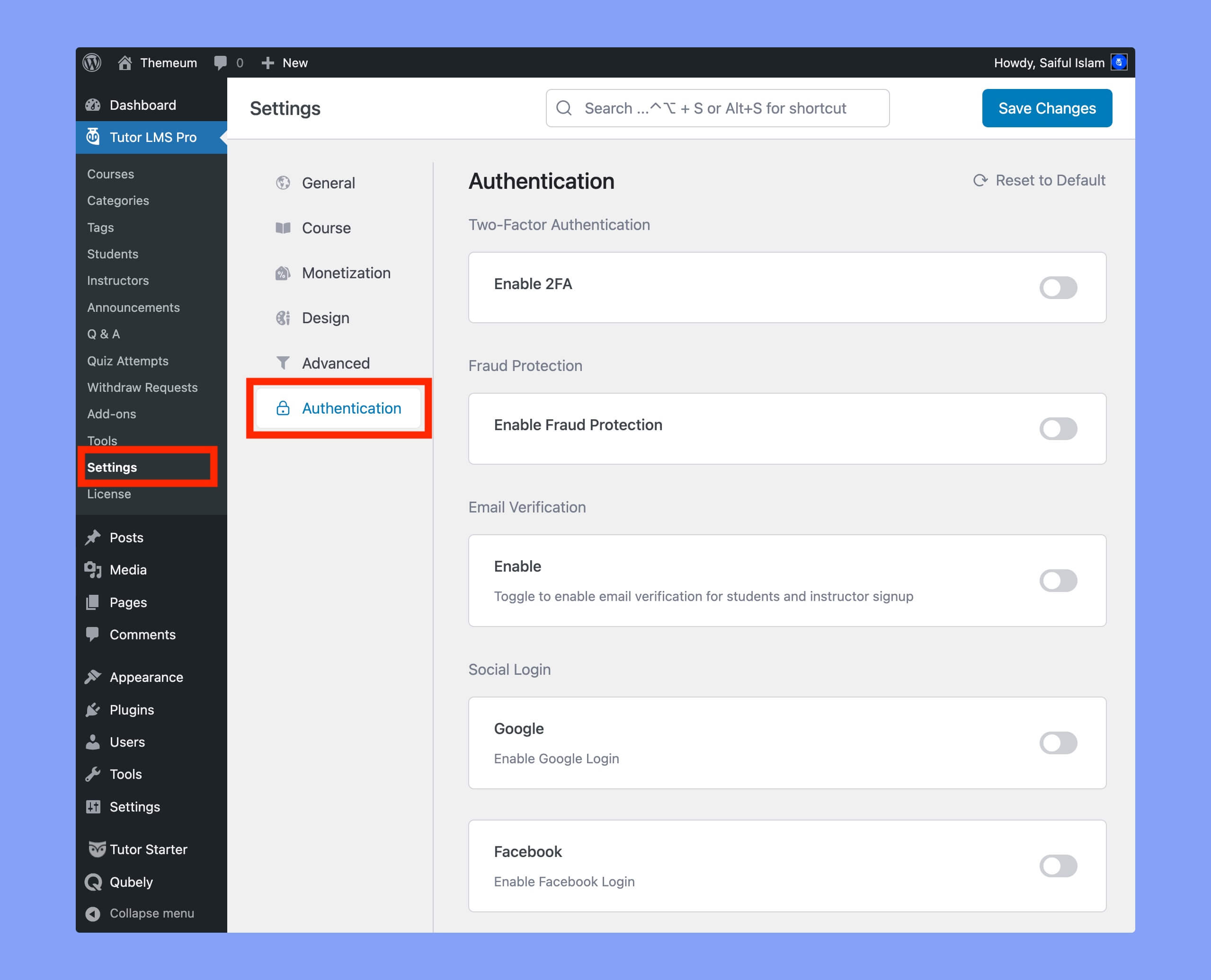Viewport: 1211px width, 980px height.
Task: Open Withdraw Requests submenu item
Action: (142, 387)
